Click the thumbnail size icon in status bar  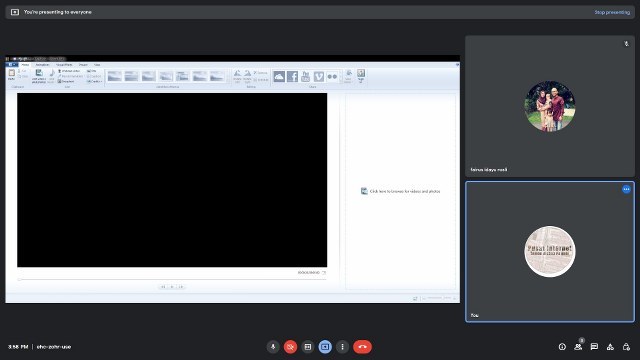click(x=415, y=298)
